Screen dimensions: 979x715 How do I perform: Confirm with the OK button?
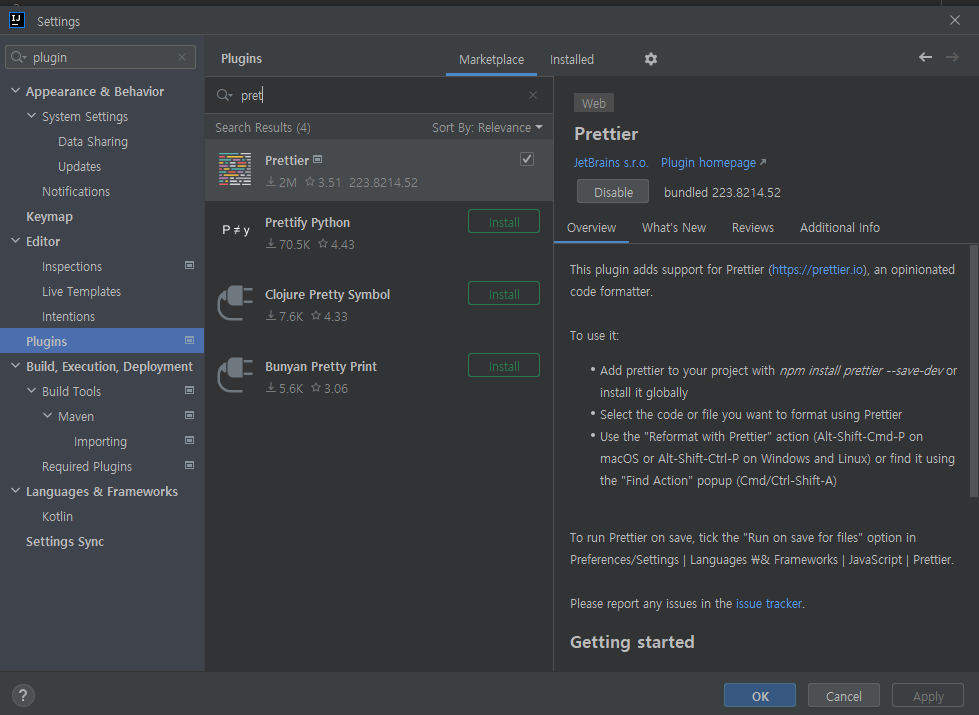(x=760, y=696)
